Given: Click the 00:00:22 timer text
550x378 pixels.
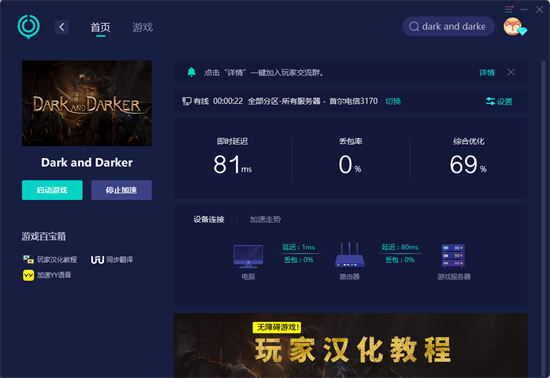Looking at the screenshot, I should click(228, 101).
